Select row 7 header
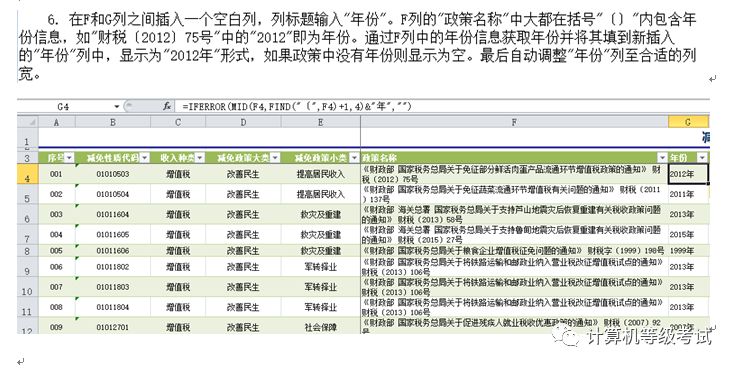The height and width of the screenshot is (368, 735). [28, 234]
